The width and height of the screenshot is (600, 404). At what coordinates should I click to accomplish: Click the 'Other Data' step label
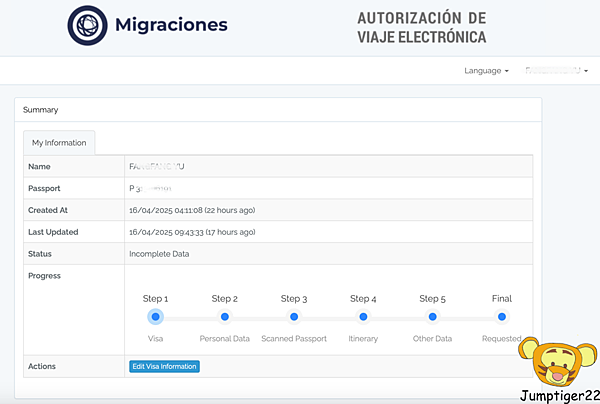pyautogui.click(x=432, y=339)
